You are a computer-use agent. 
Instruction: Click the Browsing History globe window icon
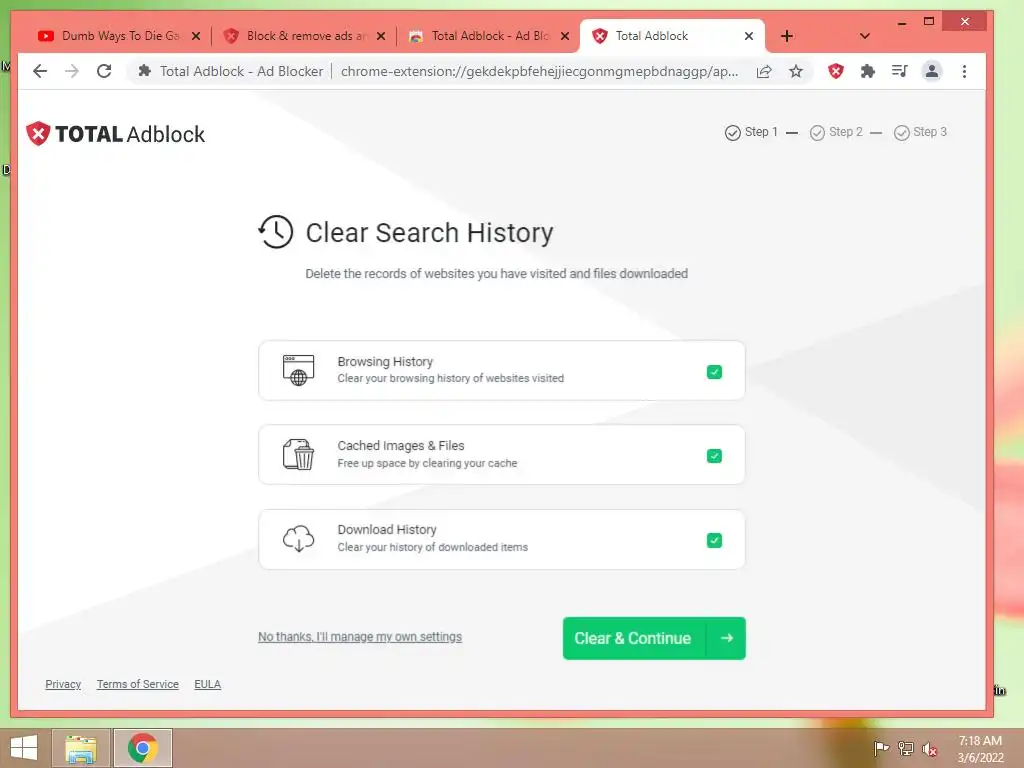click(x=298, y=370)
